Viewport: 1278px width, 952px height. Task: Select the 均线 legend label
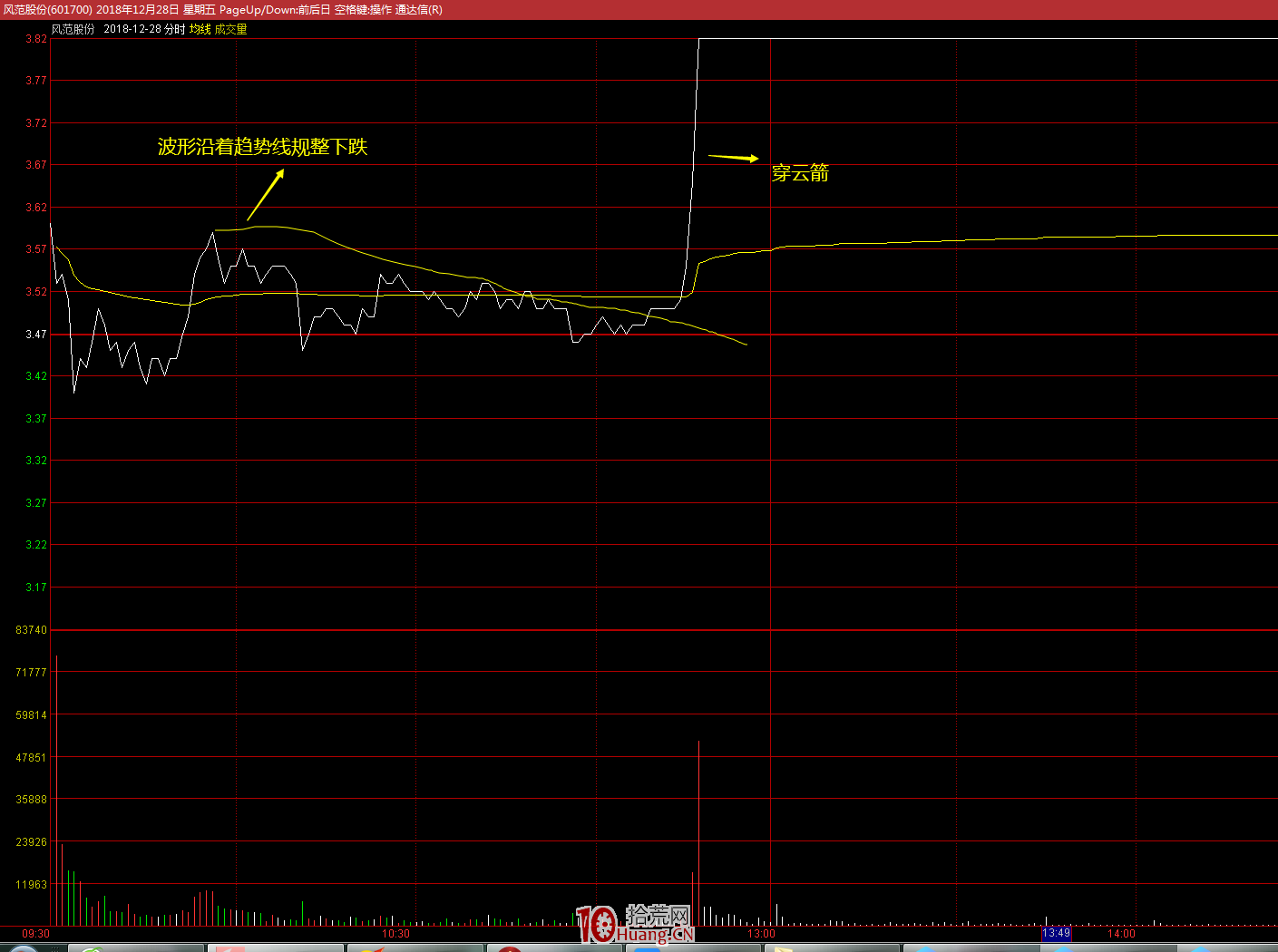(200, 29)
